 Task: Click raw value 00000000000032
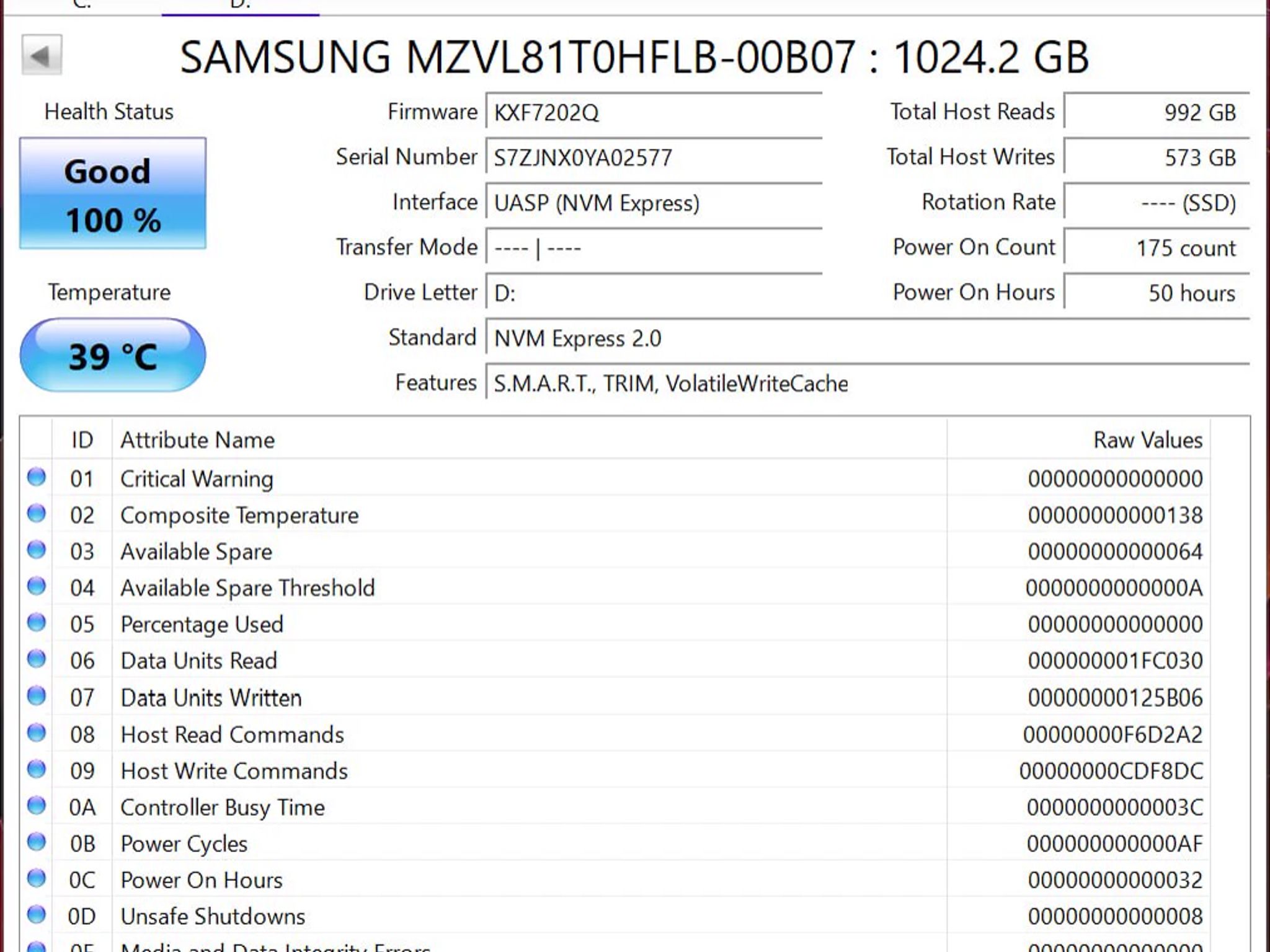click(x=1115, y=879)
